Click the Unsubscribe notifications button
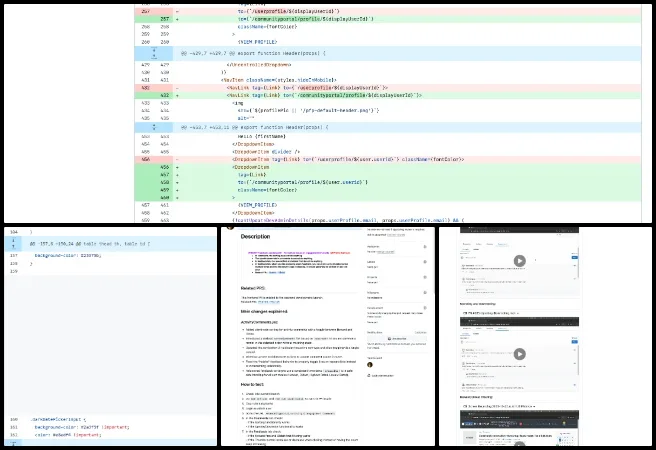 [x=397, y=338]
